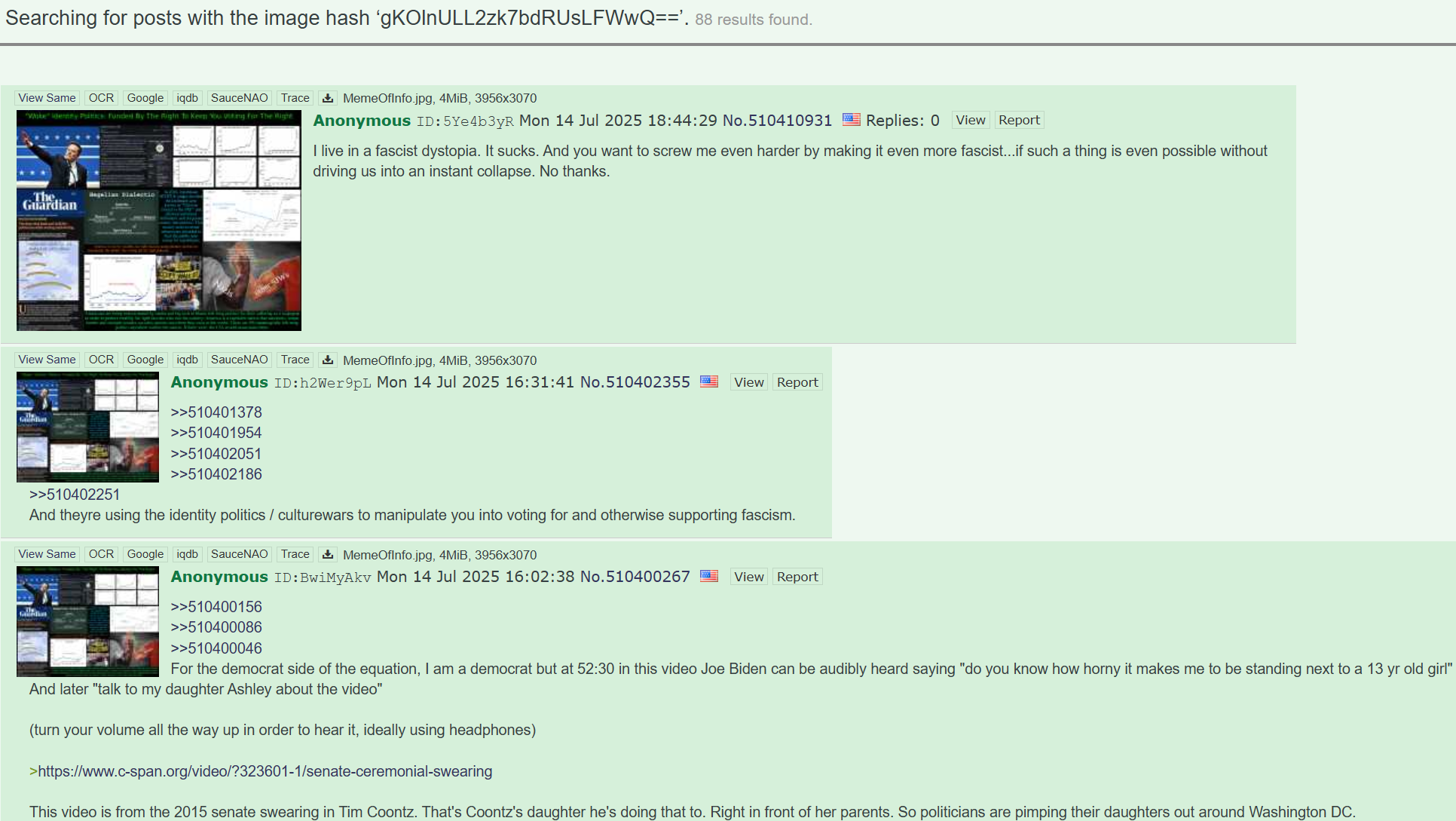Search Google for third post image
Viewport: 1456px width, 821px height.
(145, 554)
